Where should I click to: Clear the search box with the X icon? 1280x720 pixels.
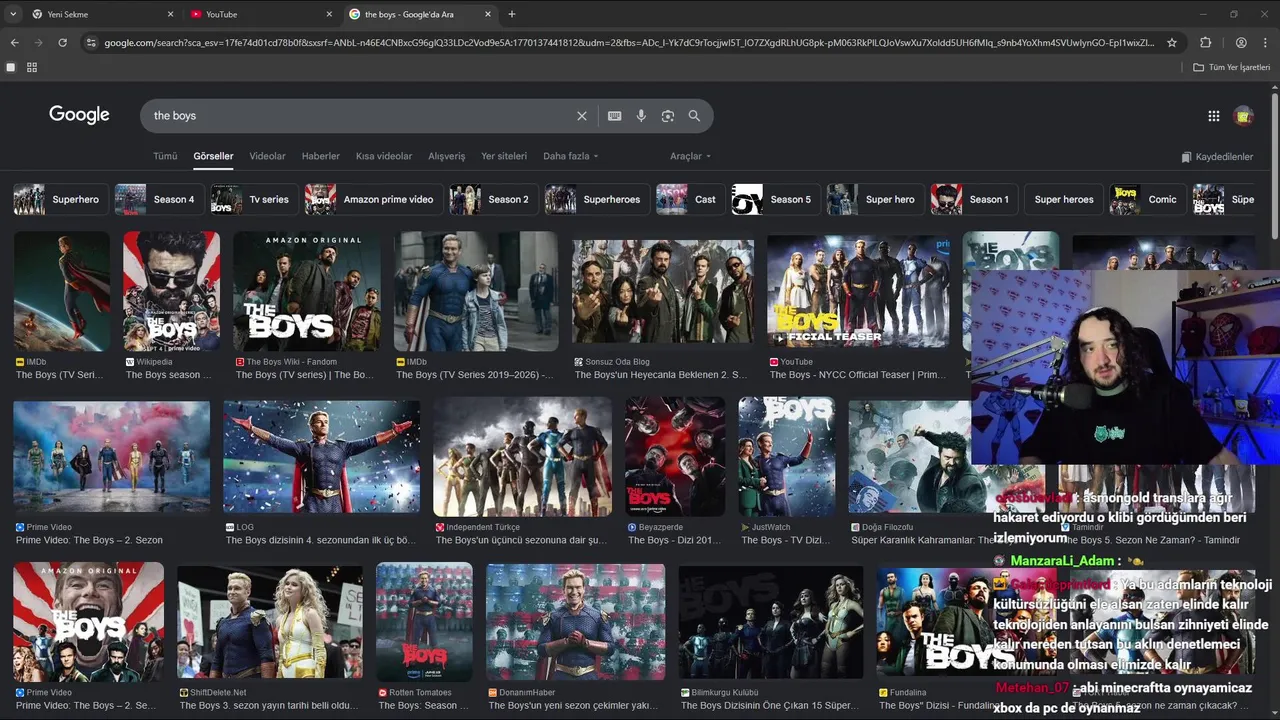point(582,116)
